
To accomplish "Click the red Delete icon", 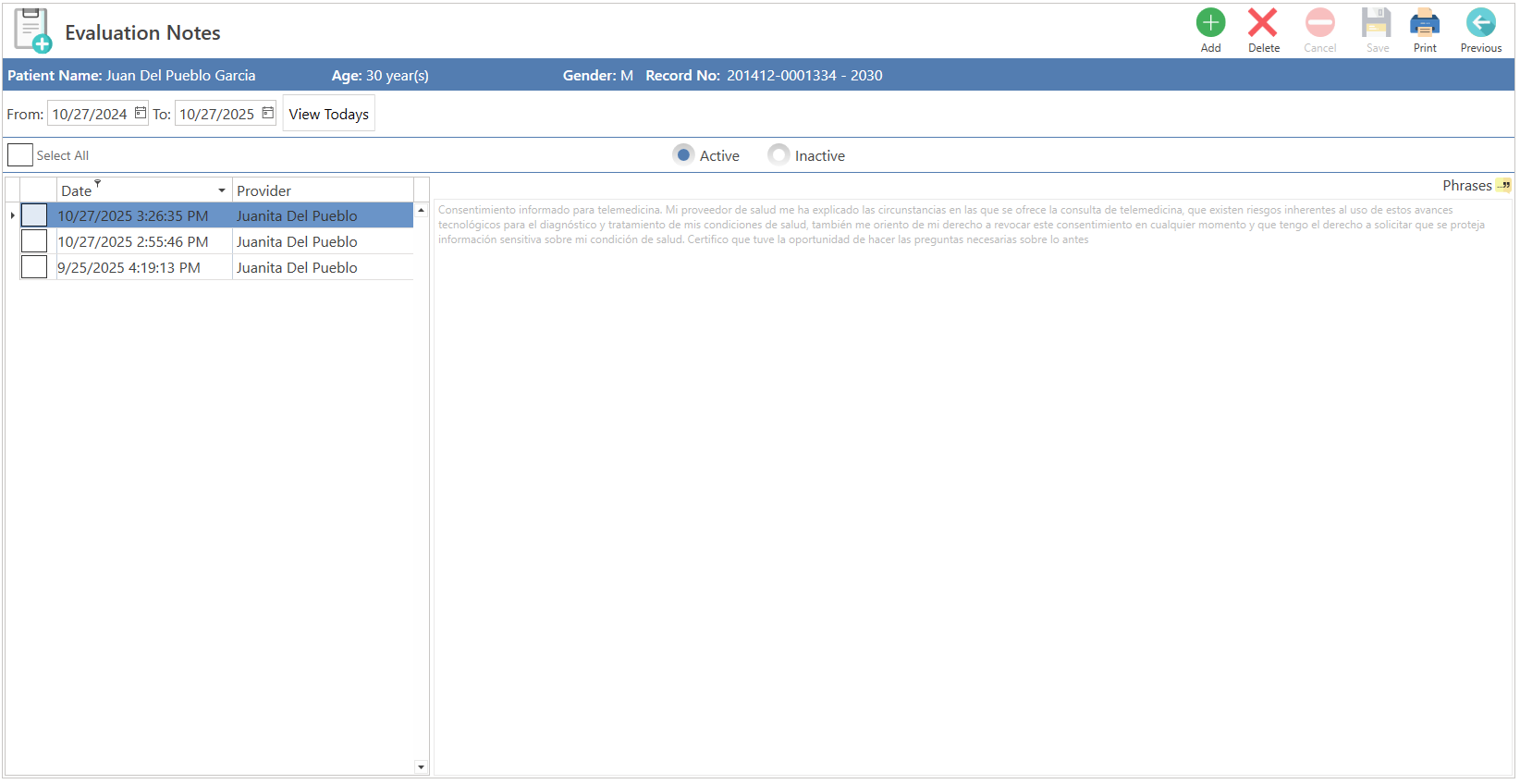I will click(x=1263, y=22).
